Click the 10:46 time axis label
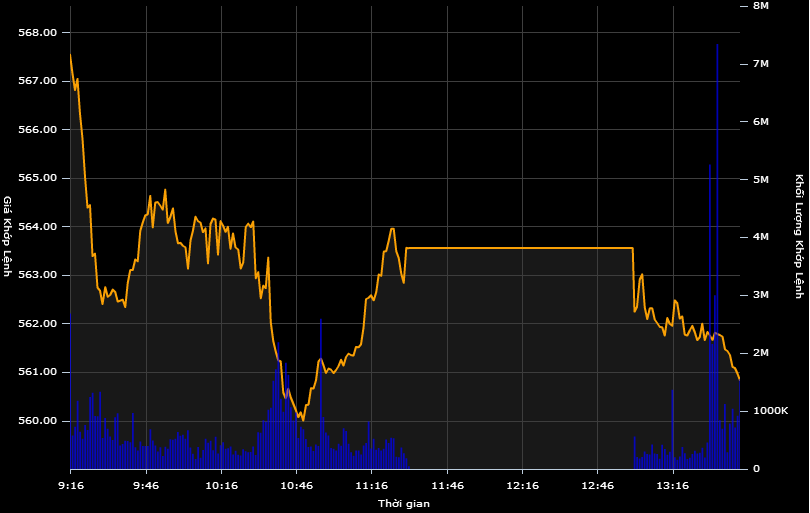Image resolution: width=810 pixels, height=513 pixels. click(296, 485)
